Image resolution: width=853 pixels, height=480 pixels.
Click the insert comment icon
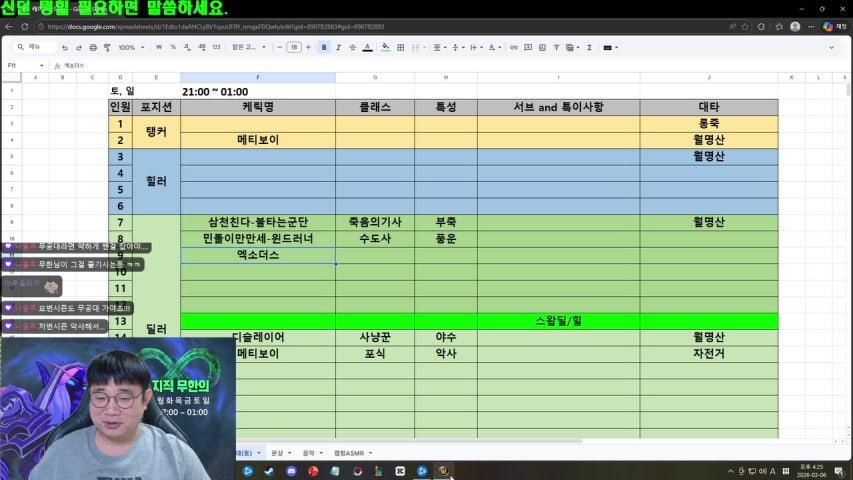528,47
